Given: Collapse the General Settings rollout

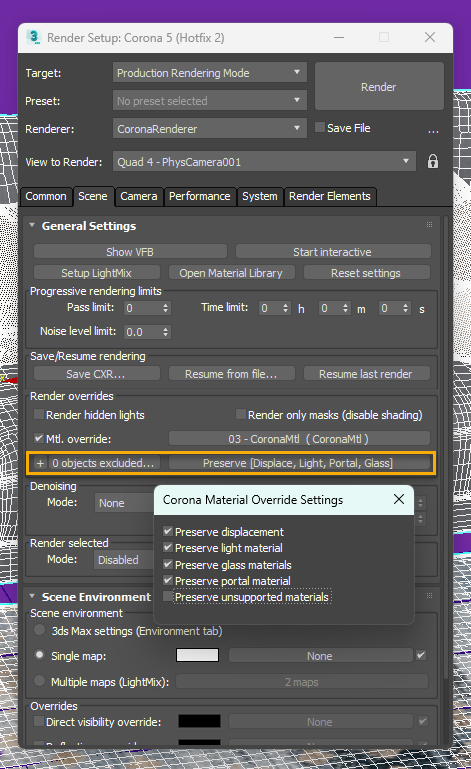Looking at the screenshot, I should pos(32,226).
